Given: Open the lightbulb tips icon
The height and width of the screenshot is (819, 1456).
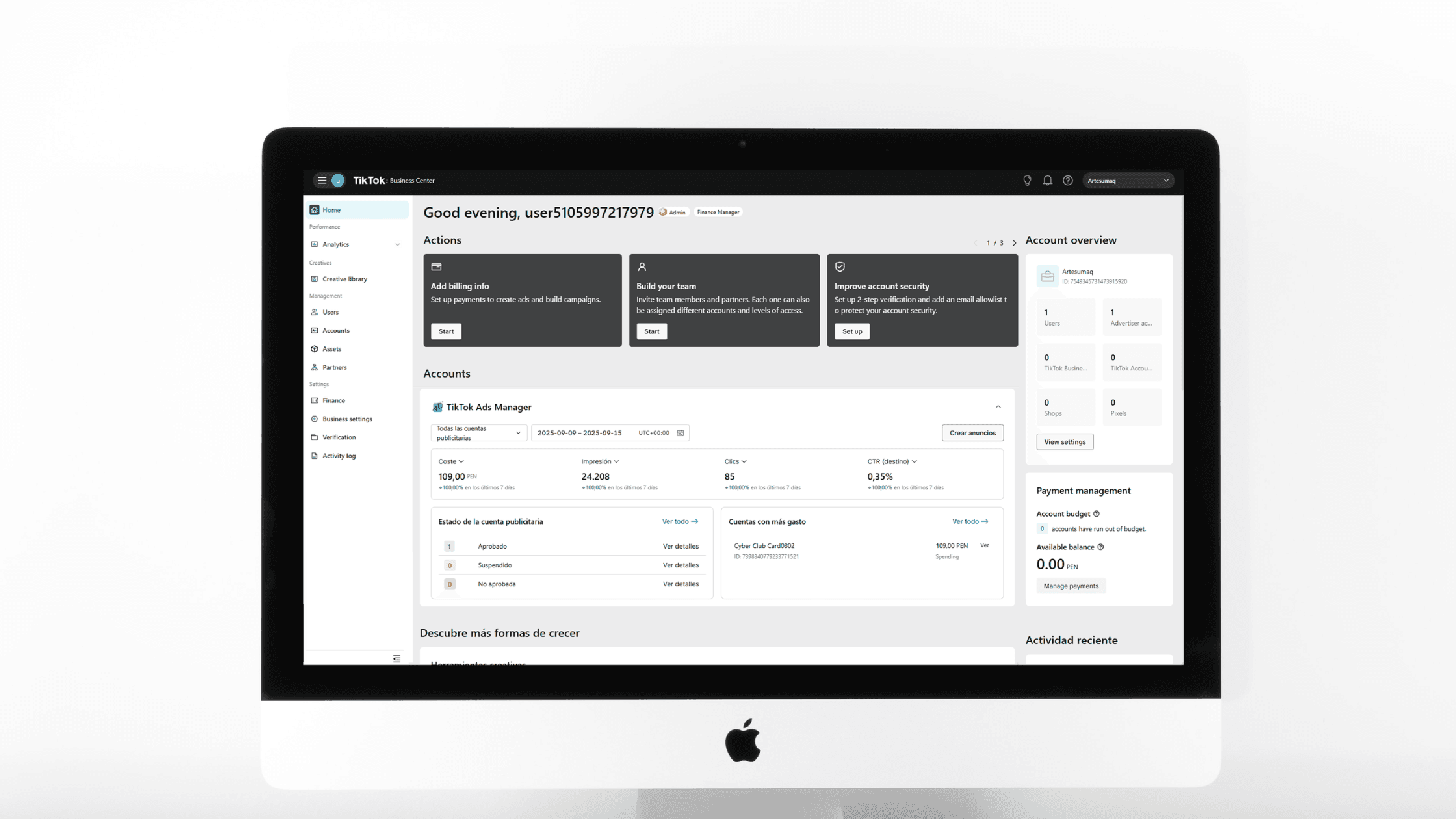Looking at the screenshot, I should [1027, 181].
